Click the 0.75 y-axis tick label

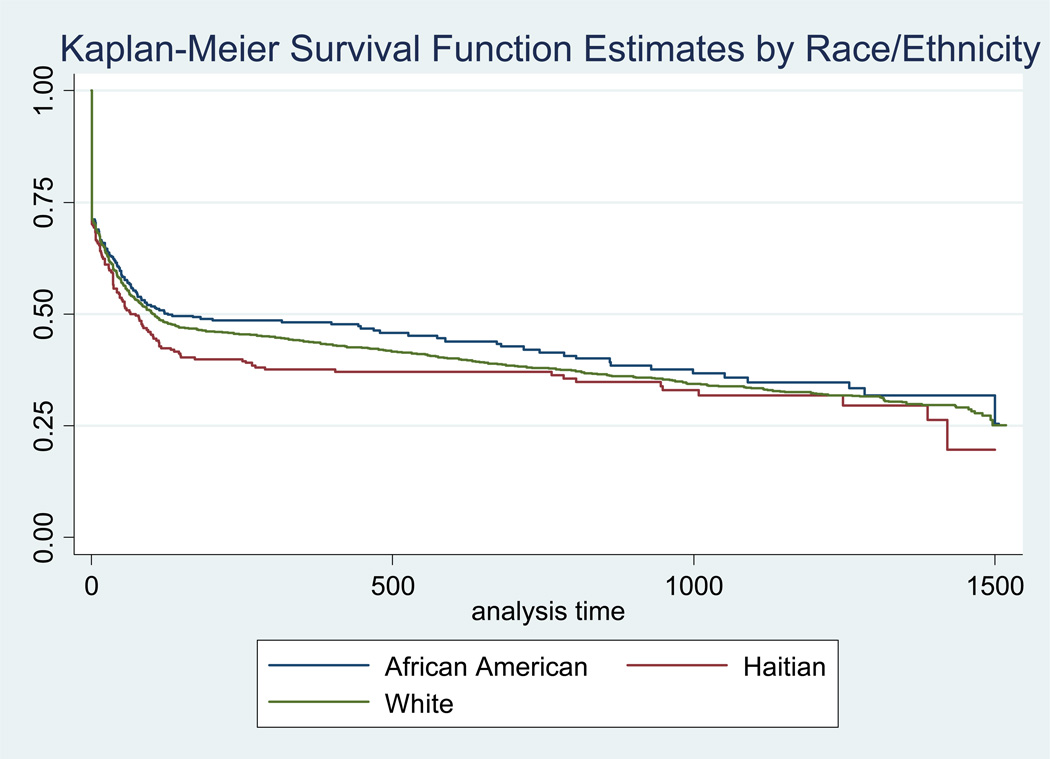[x=44, y=202]
